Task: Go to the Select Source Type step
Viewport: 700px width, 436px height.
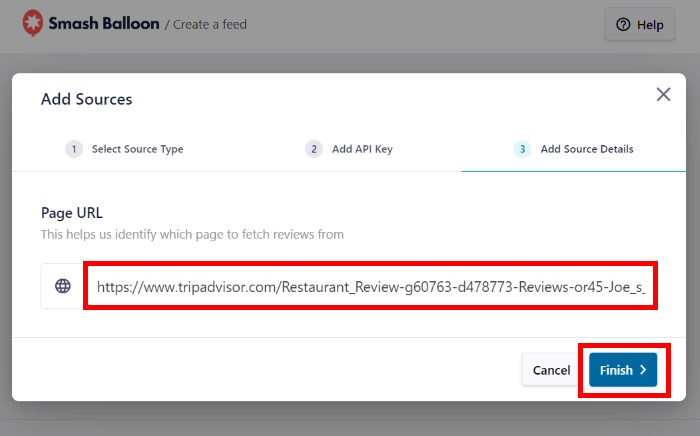Action: [x=137, y=149]
